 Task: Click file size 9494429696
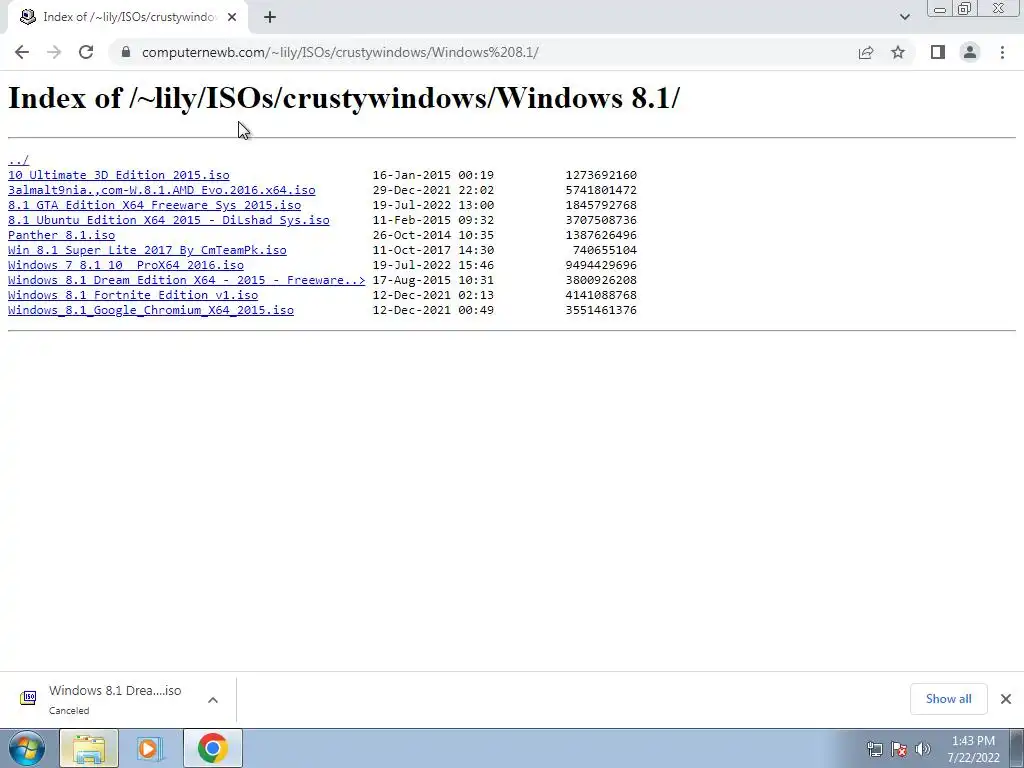coord(601,265)
